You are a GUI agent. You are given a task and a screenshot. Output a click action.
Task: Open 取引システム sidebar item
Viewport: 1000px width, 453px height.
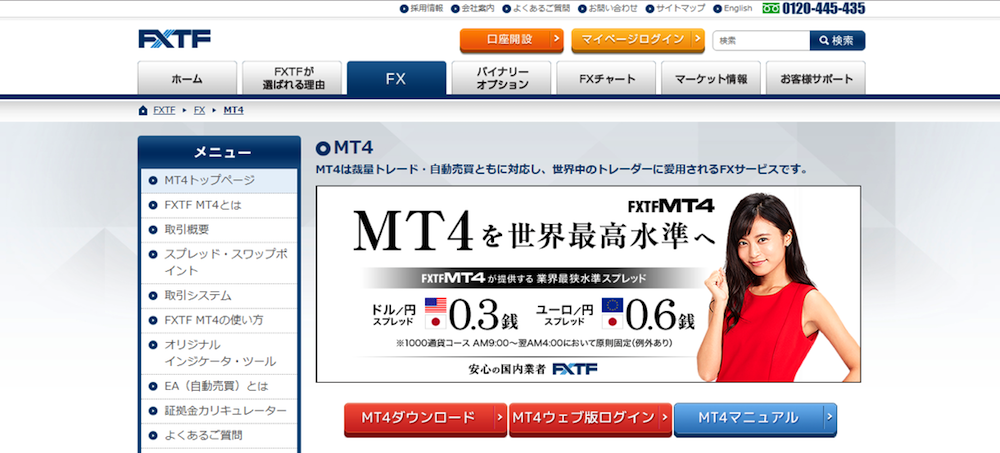[219, 296]
